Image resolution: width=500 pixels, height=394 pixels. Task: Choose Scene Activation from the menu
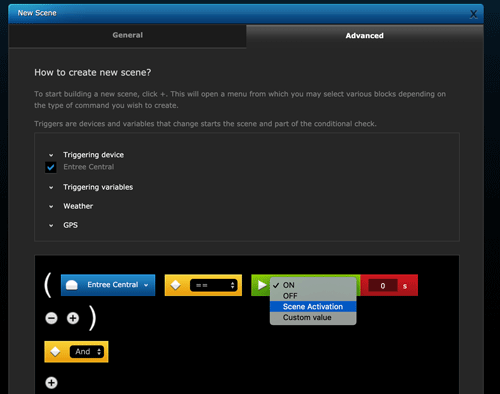[313, 307]
